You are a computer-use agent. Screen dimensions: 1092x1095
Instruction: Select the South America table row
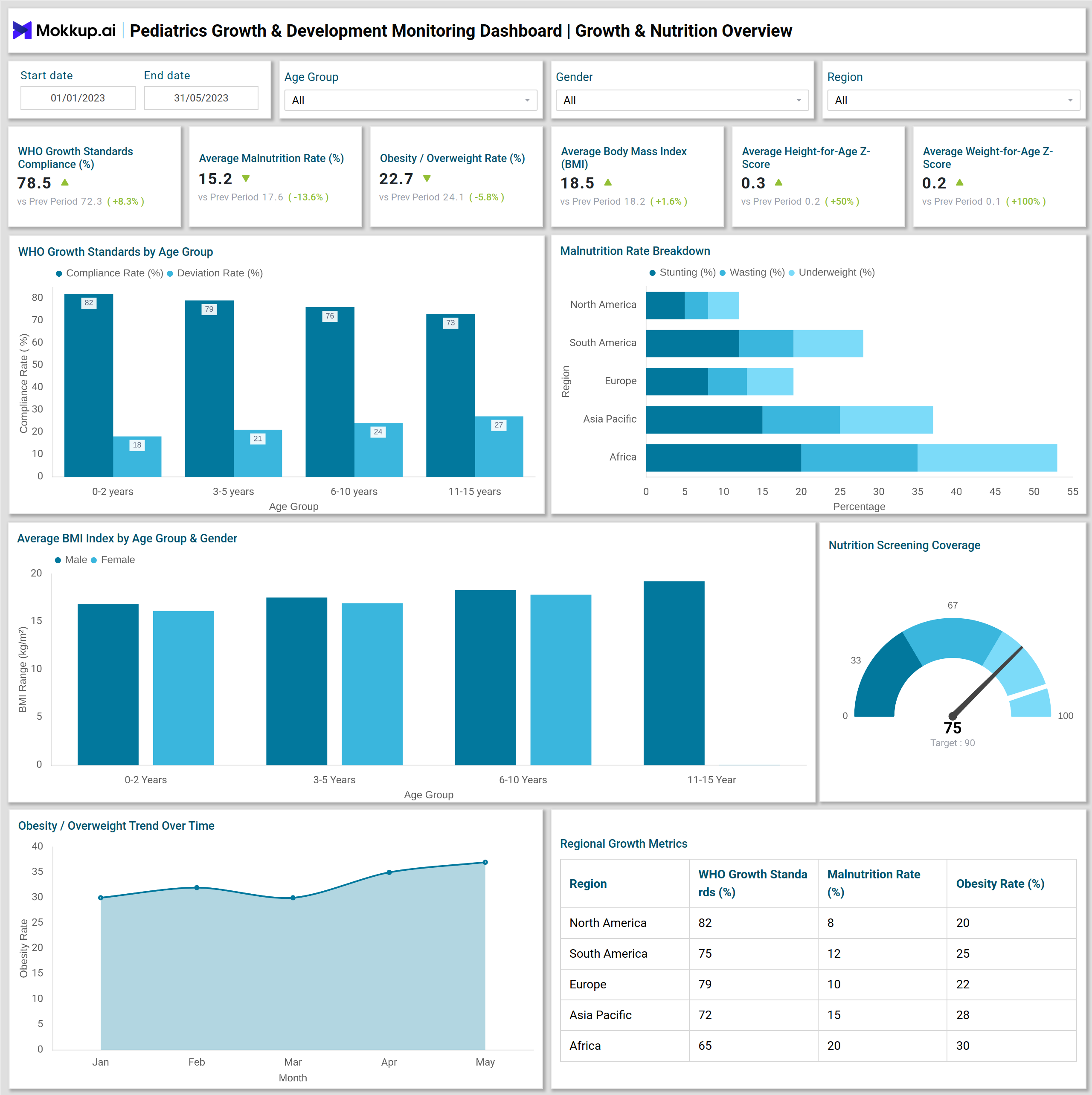818,954
